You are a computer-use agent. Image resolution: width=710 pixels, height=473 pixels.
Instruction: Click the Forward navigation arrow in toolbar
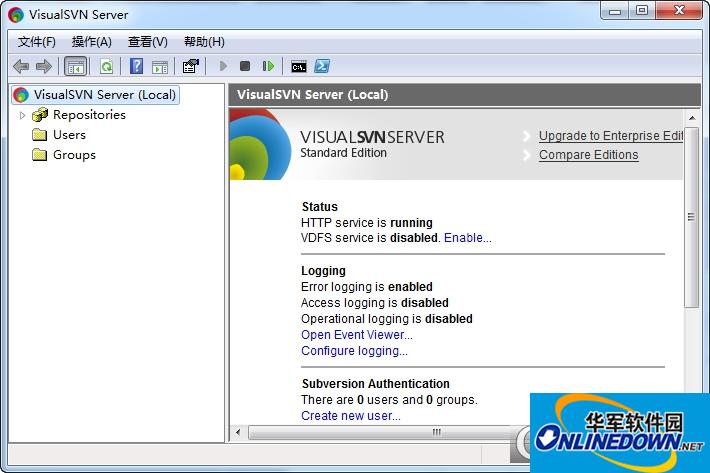tap(43, 66)
